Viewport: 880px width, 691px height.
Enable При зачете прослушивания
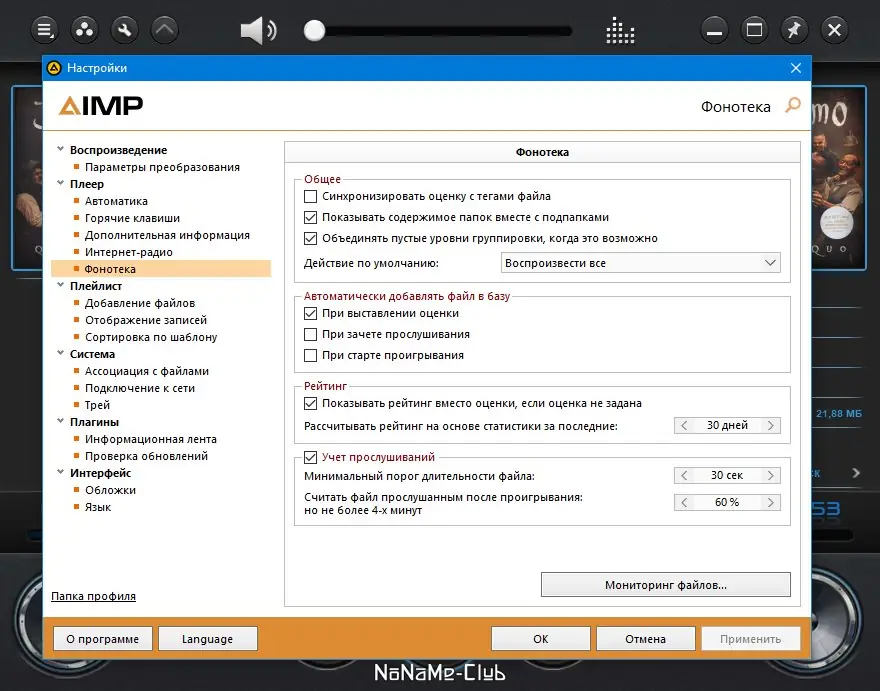click(310, 335)
